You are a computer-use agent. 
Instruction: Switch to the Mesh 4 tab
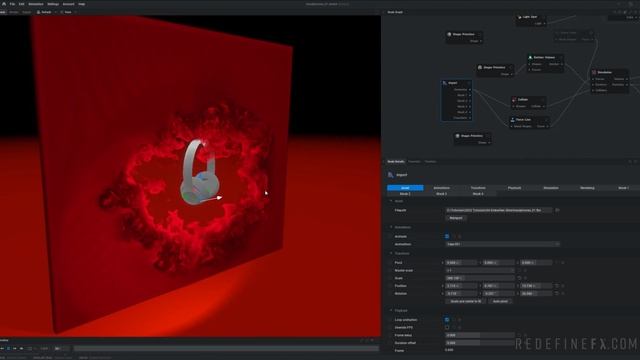pos(478,194)
